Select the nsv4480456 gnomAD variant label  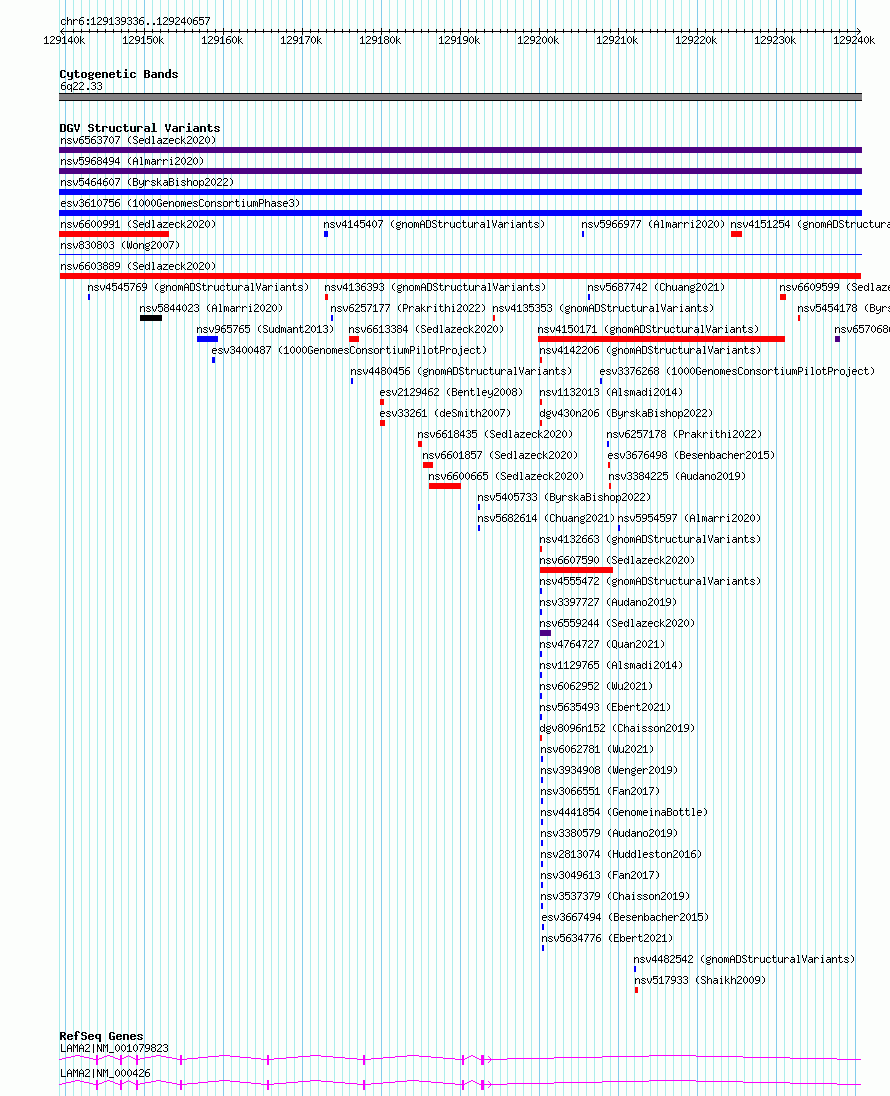click(x=461, y=371)
